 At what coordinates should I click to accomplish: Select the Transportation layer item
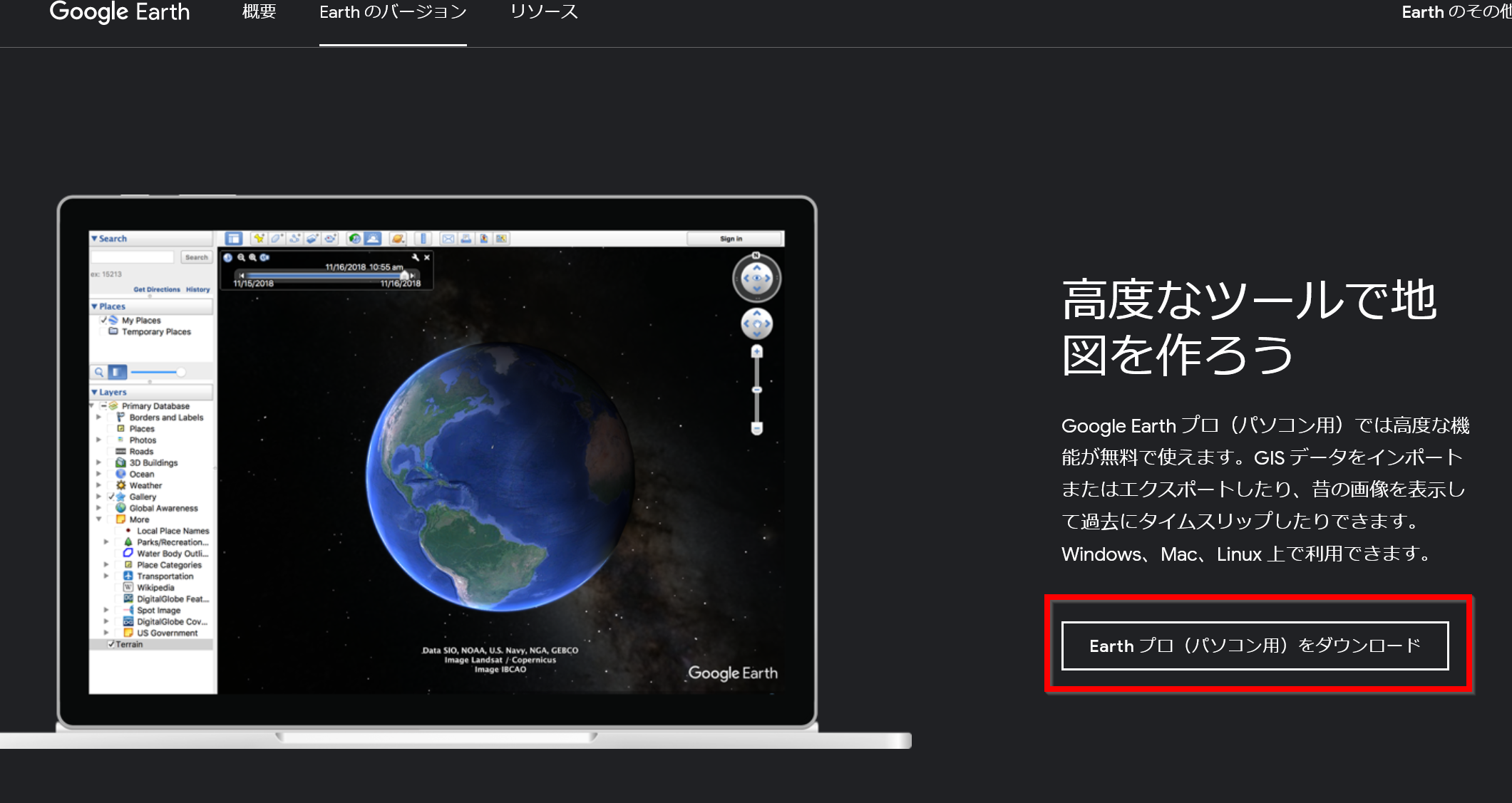[165, 576]
